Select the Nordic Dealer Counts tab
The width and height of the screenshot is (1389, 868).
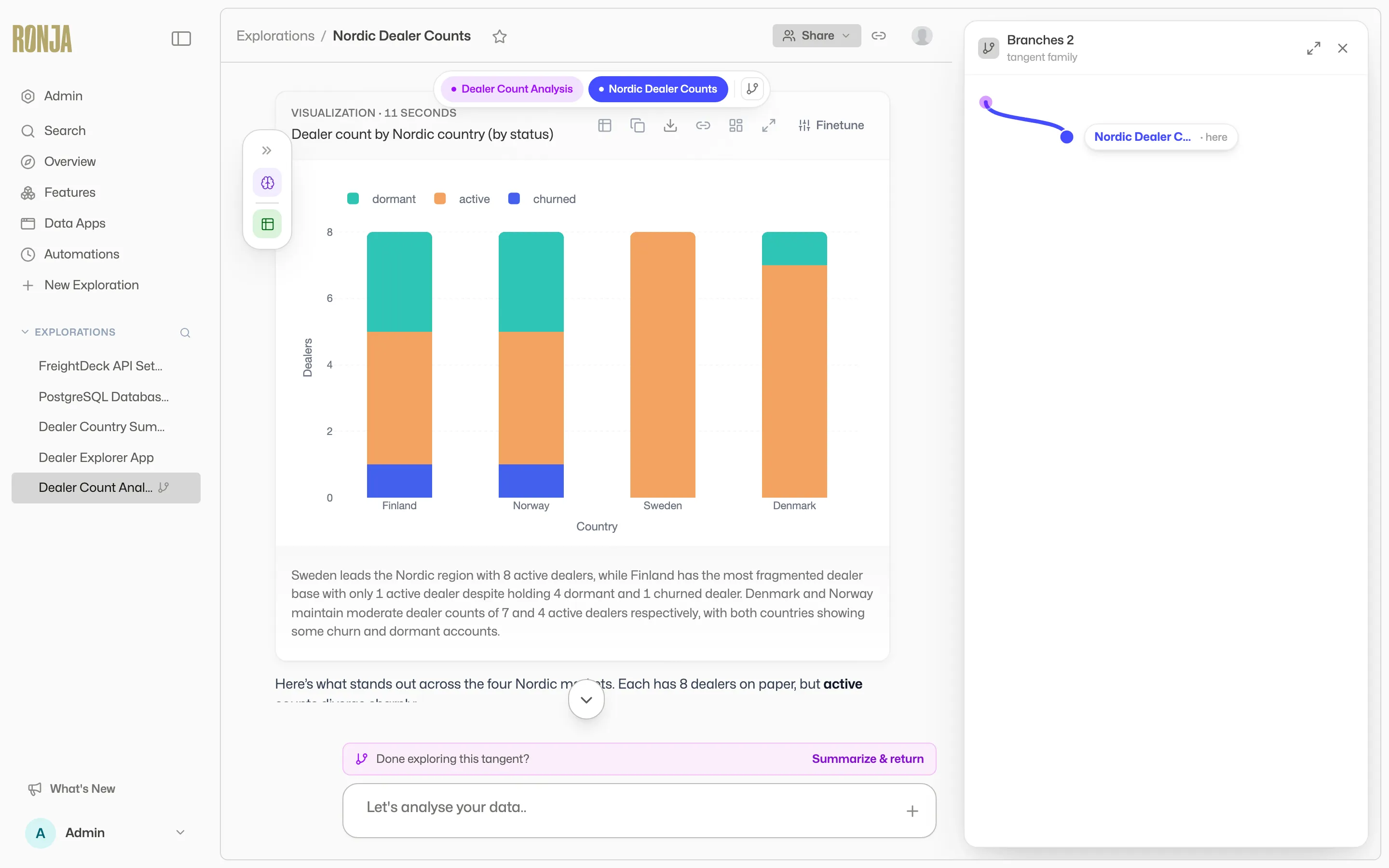[x=658, y=89]
